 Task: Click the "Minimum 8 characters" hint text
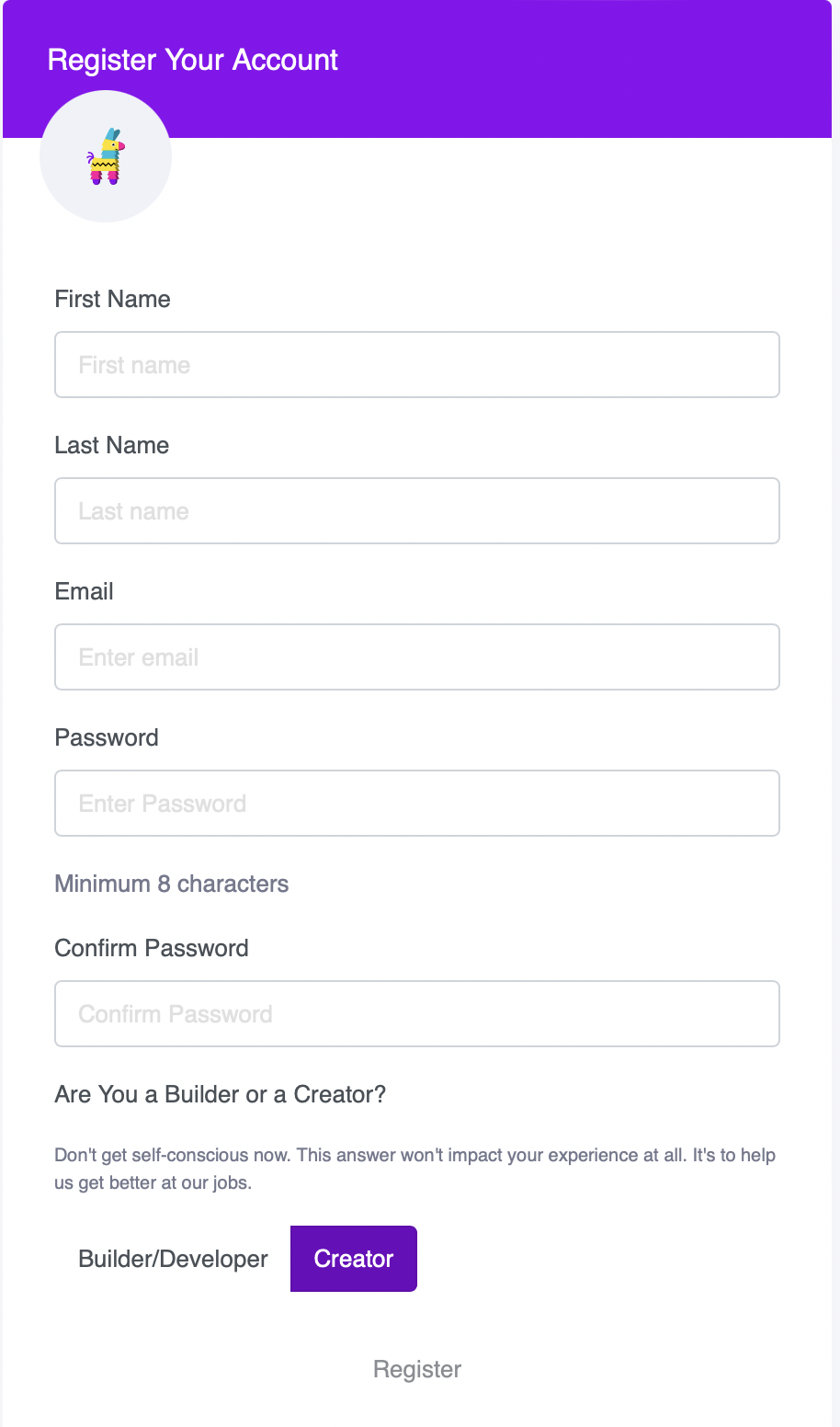[172, 884]
